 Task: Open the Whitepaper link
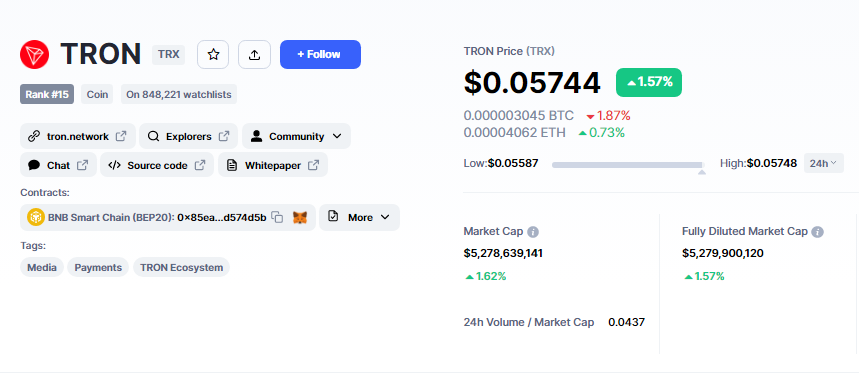point(273,165)
